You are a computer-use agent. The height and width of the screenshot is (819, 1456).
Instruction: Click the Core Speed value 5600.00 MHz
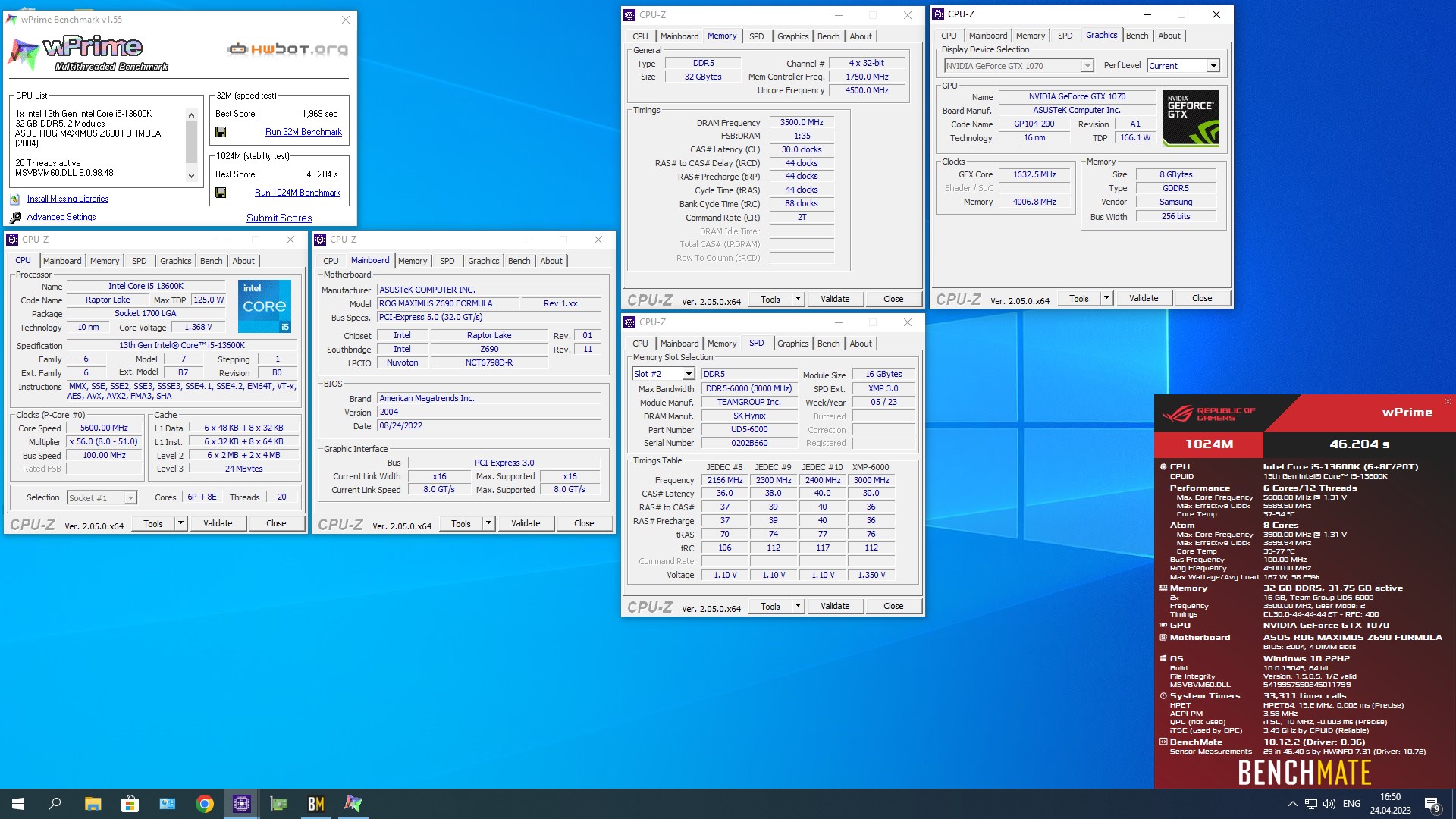(x=105, y=428)
